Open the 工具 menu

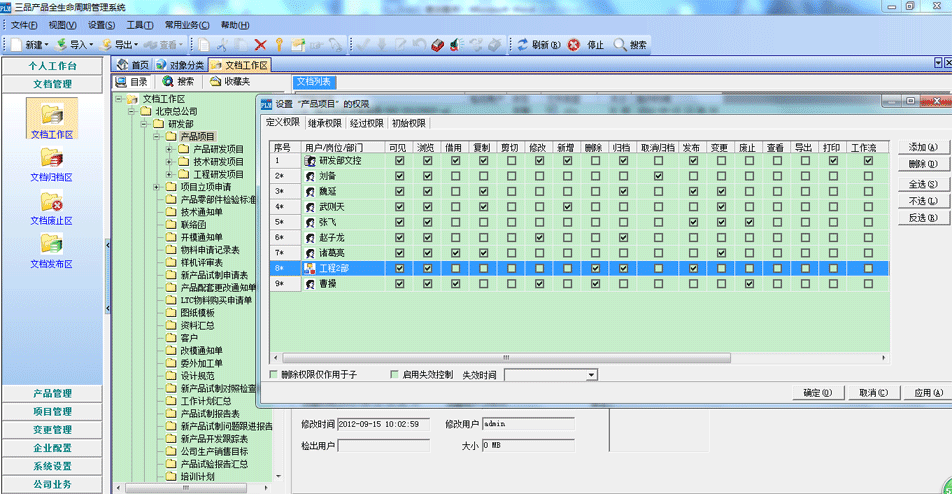pos(139,24)
